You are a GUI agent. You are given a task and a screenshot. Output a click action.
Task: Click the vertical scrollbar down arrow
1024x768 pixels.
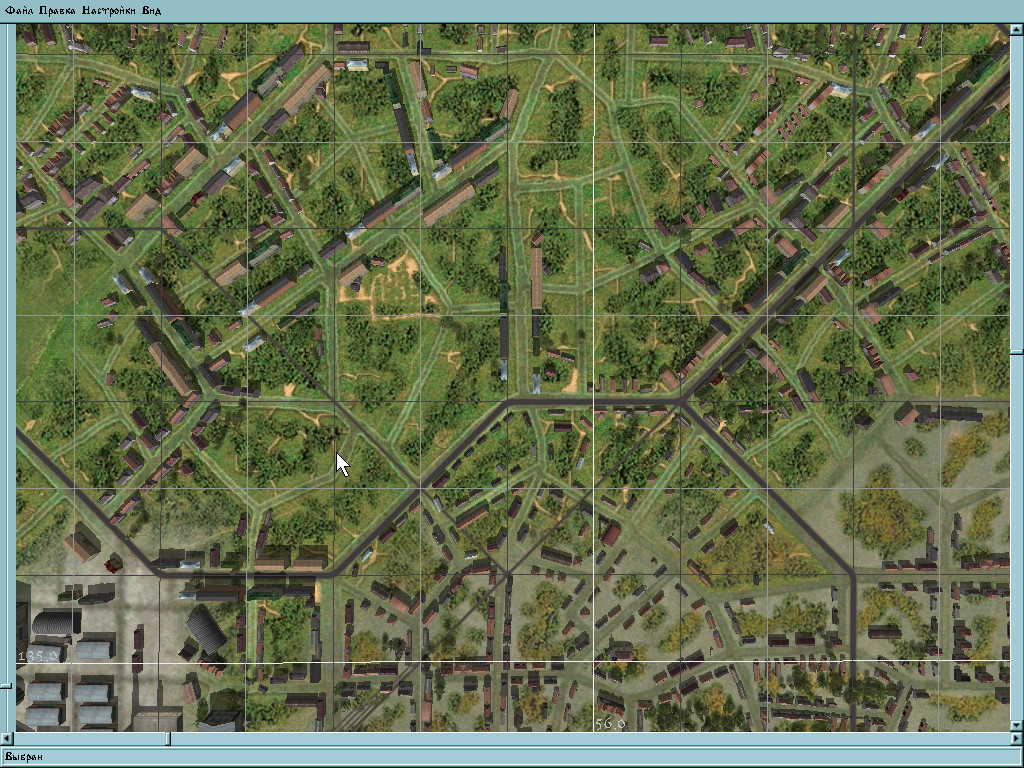click(1017, 726)
